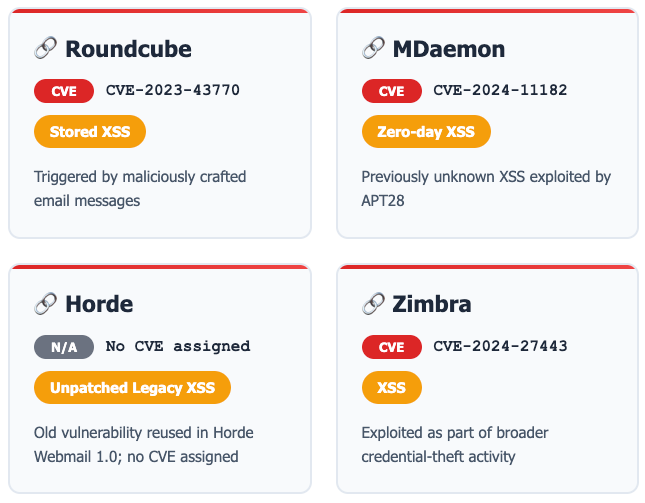Click the gray N/A badge on Horde card
The height and width of the screenshot is (503, 645).
(64, 347)
